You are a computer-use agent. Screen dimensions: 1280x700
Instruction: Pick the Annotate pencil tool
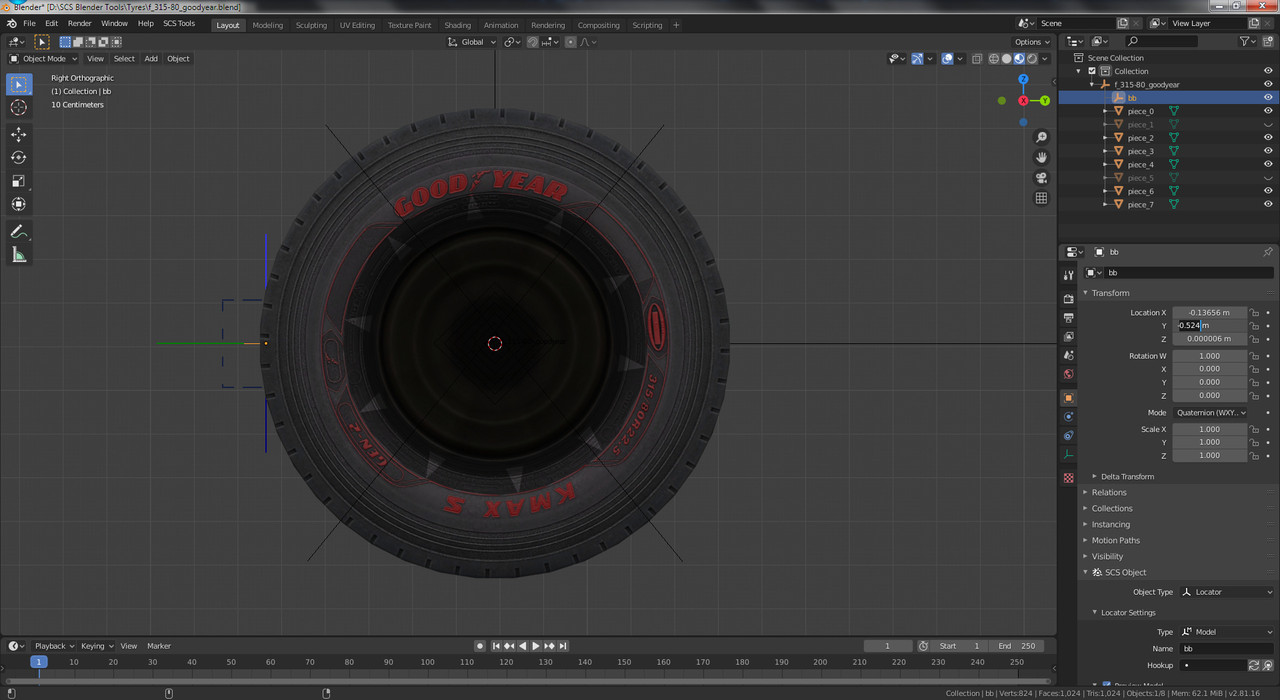(18, 231)
